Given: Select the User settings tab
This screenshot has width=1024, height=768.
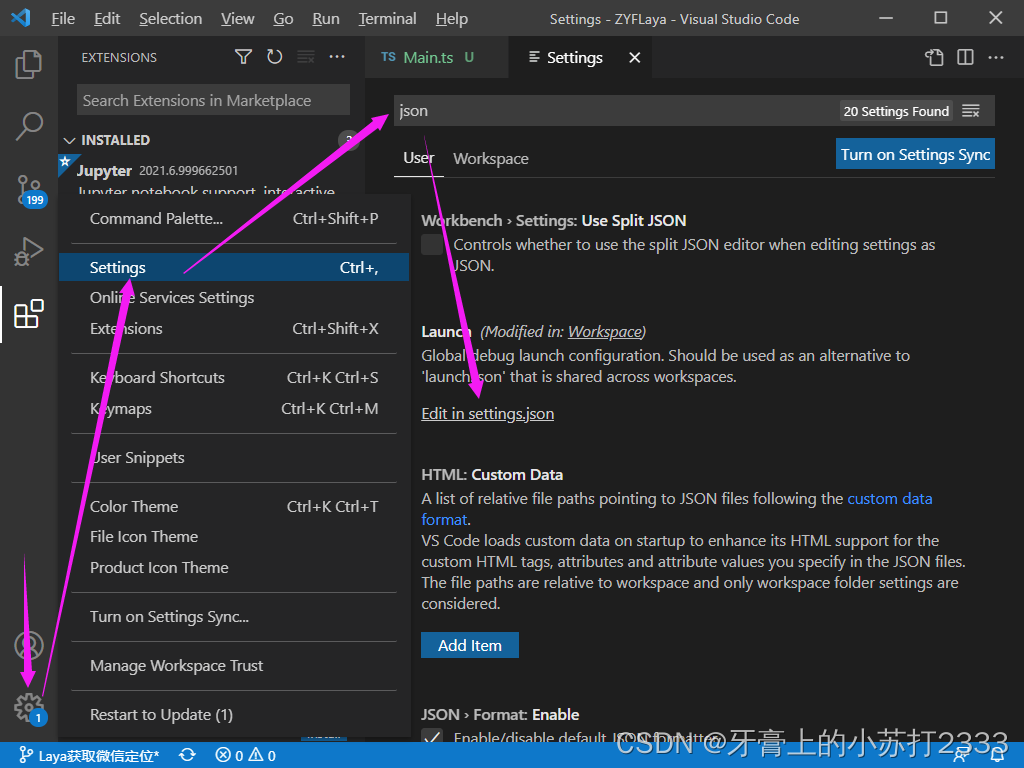Looking at the screenshot, I should 419,158.
